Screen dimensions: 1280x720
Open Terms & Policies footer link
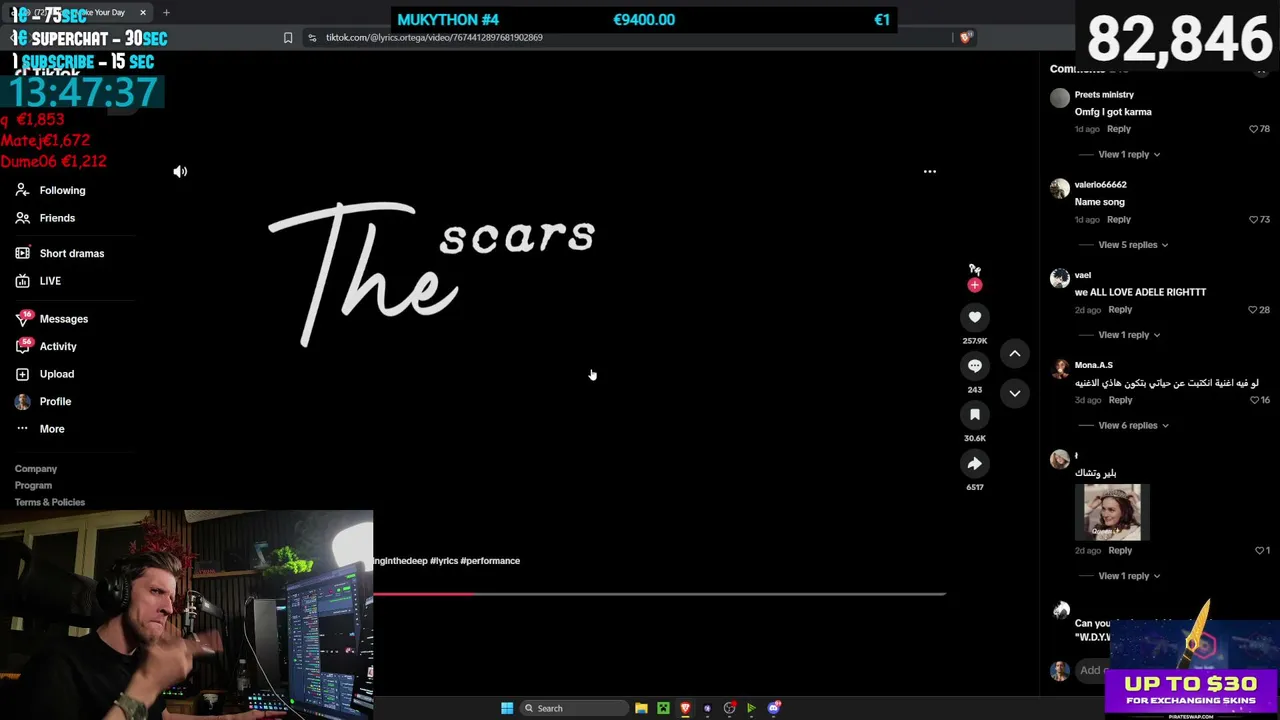(50, 502)
